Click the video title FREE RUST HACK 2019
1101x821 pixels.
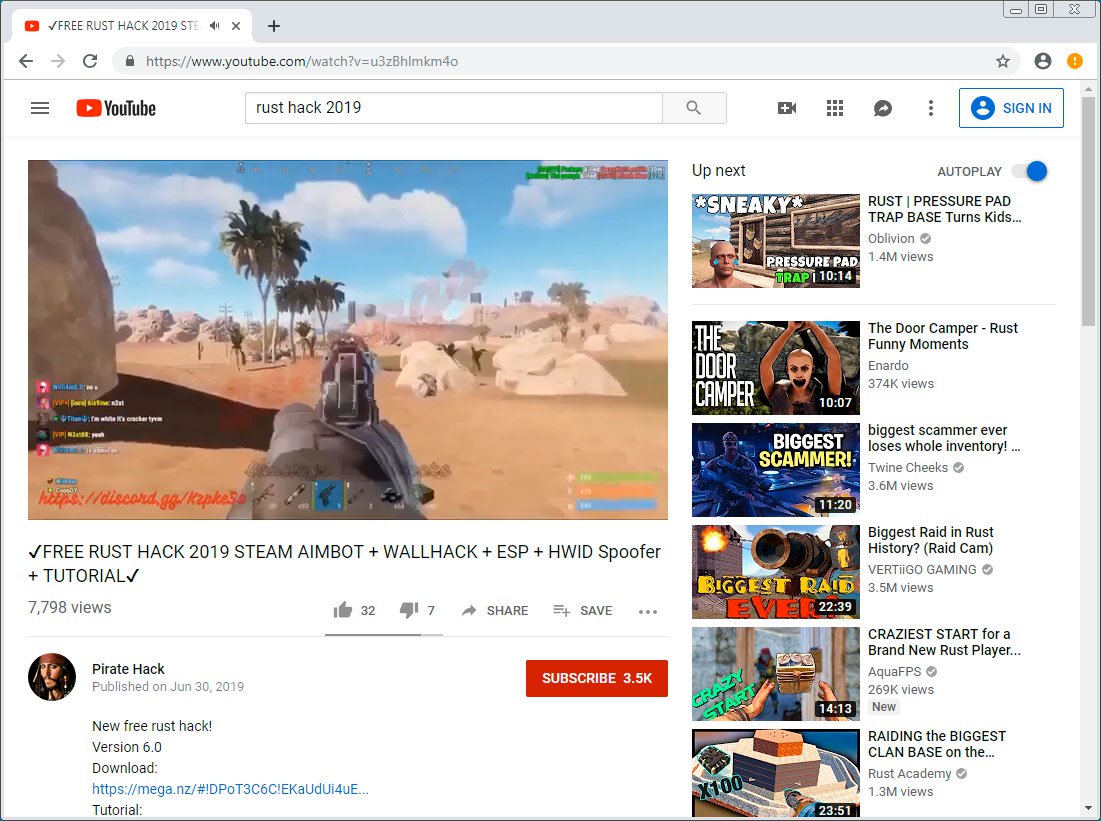(344, 563)
